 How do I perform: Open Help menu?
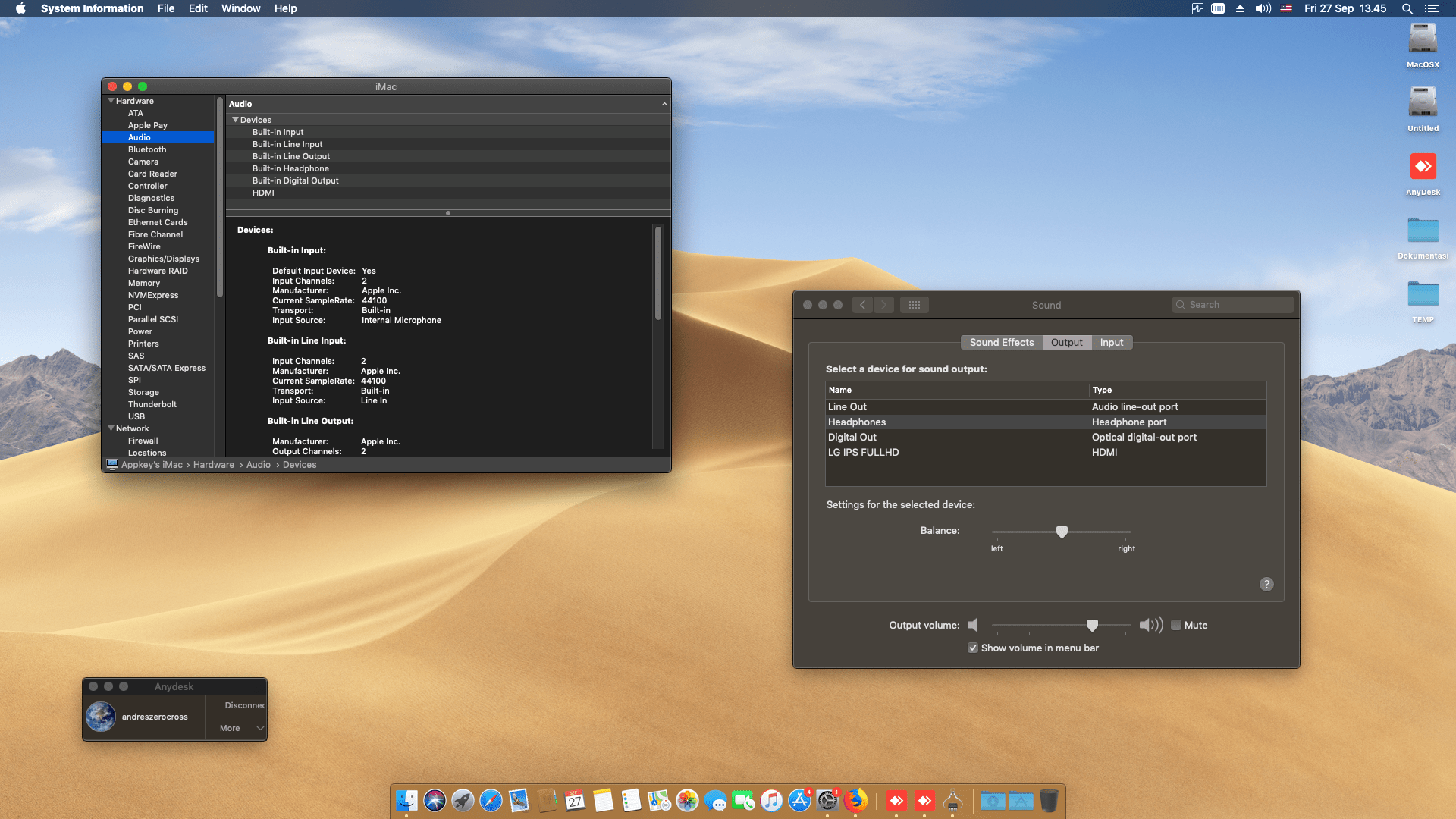coord(285,8)
